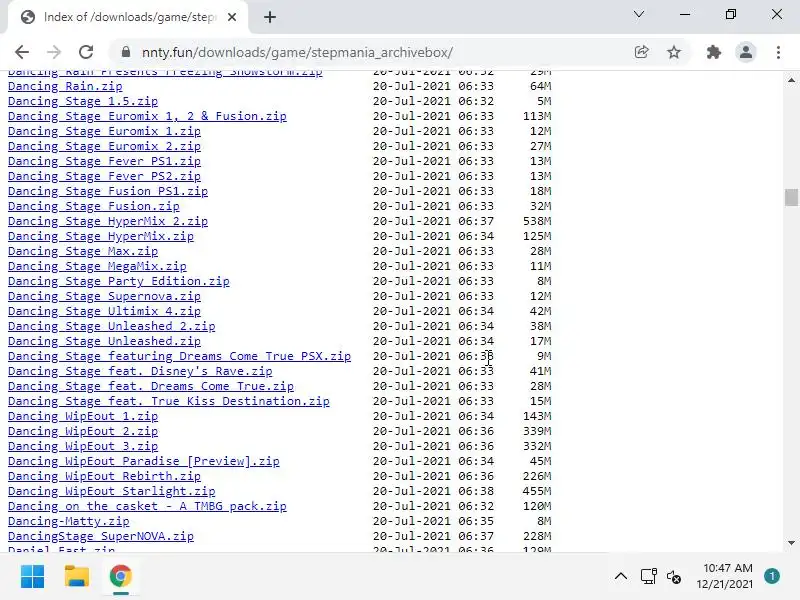Open File Explorer from the taskbar

point(77,577)
